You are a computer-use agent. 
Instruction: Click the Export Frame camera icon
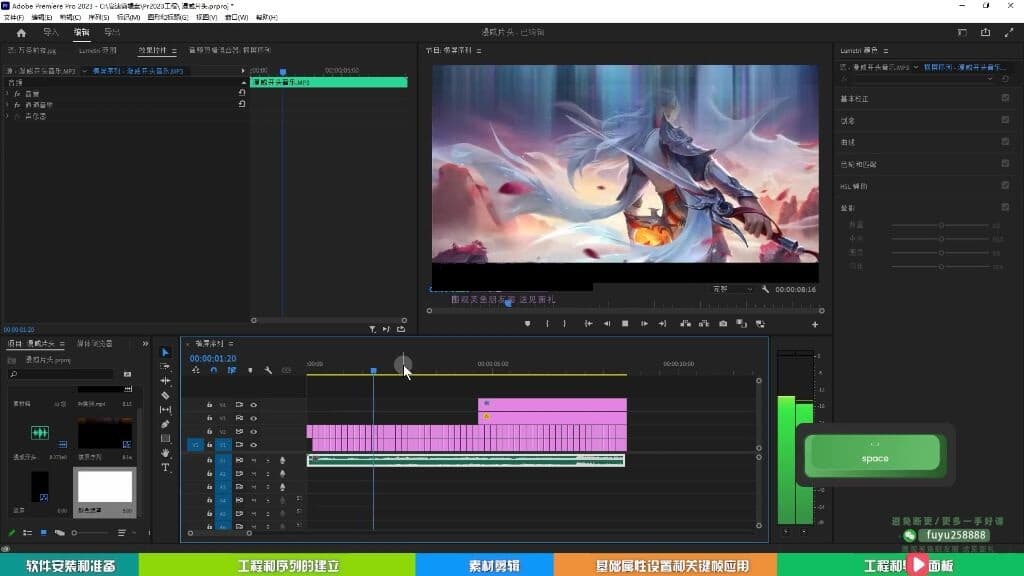(723, 324)
